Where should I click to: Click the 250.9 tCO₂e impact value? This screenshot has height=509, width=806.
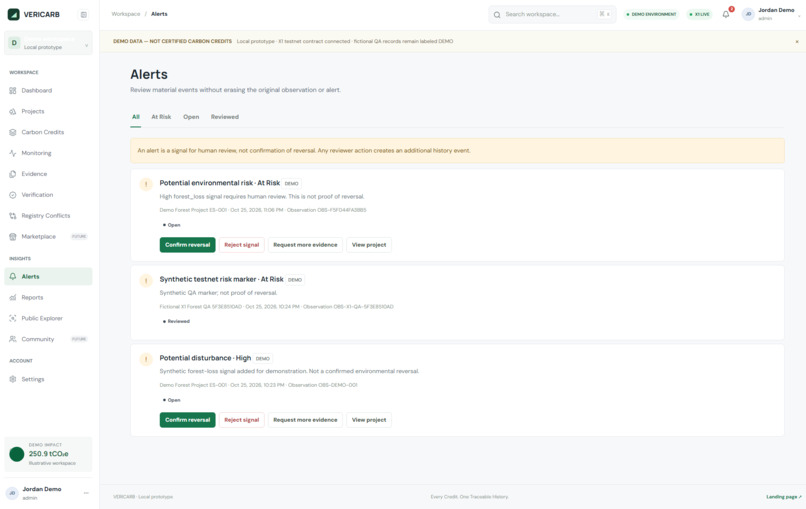coord(48,454)
